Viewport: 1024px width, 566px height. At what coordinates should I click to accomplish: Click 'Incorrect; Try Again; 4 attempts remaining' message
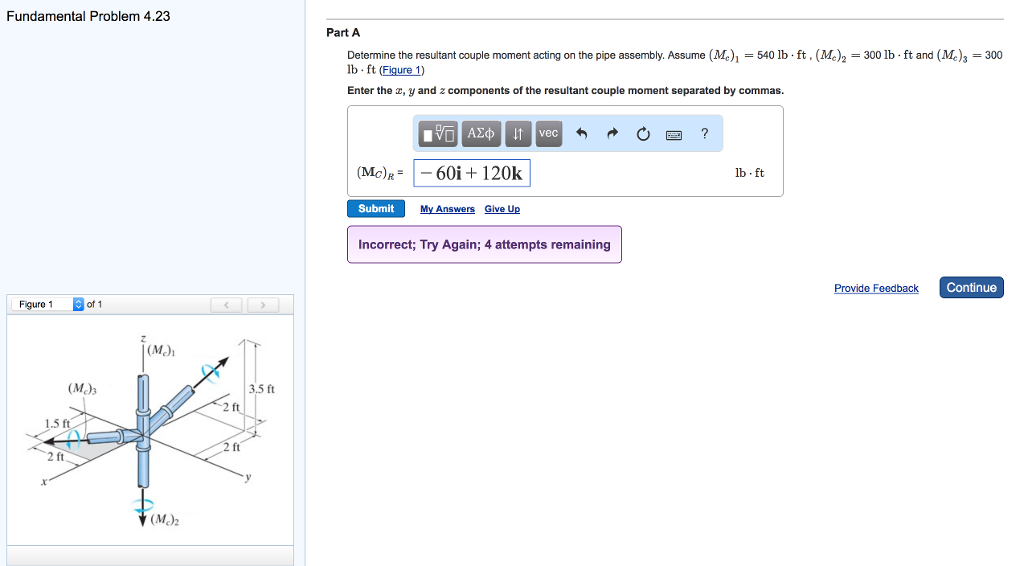(x=485, y=245)
